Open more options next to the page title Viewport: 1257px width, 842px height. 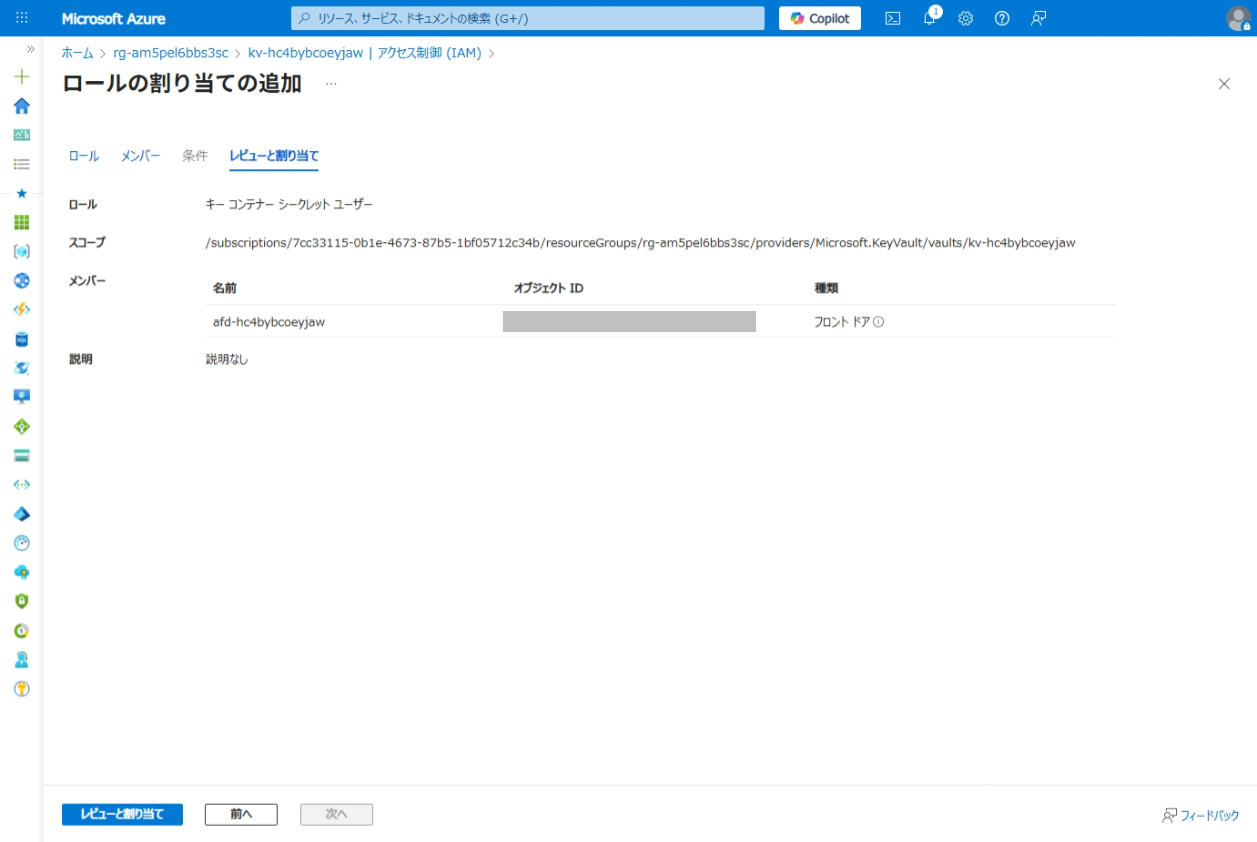pos(330,84)
